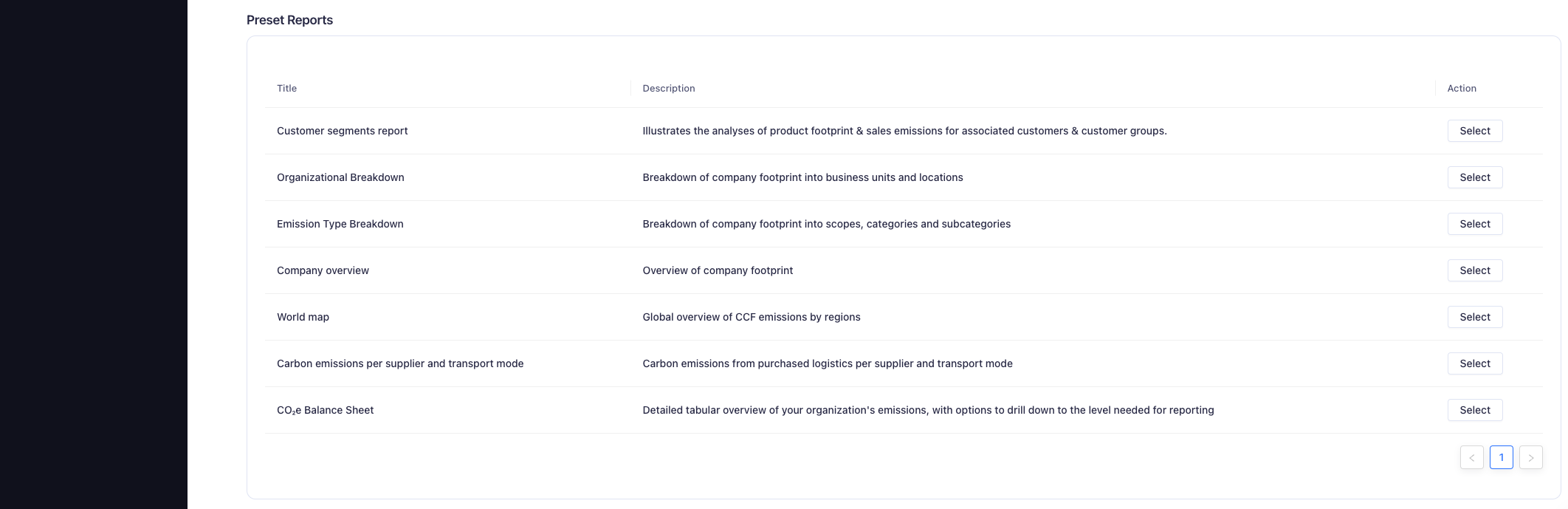Image resolution: width=1568 pixels, height=509 pixels.
Task: Select the Emission Type Breakdown report
Action: pyautogui.click(x=1474, y=224)
